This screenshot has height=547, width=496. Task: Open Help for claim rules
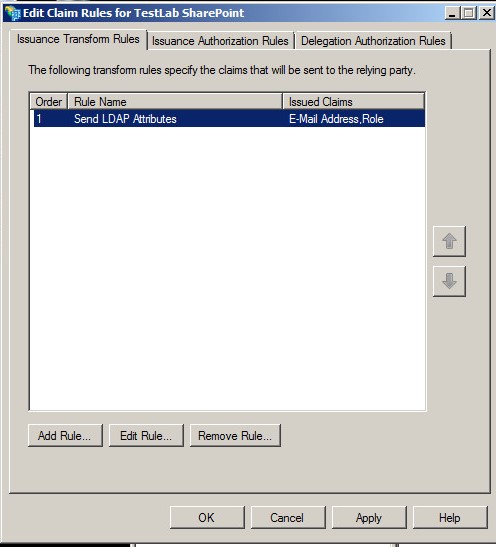point(450,517)
